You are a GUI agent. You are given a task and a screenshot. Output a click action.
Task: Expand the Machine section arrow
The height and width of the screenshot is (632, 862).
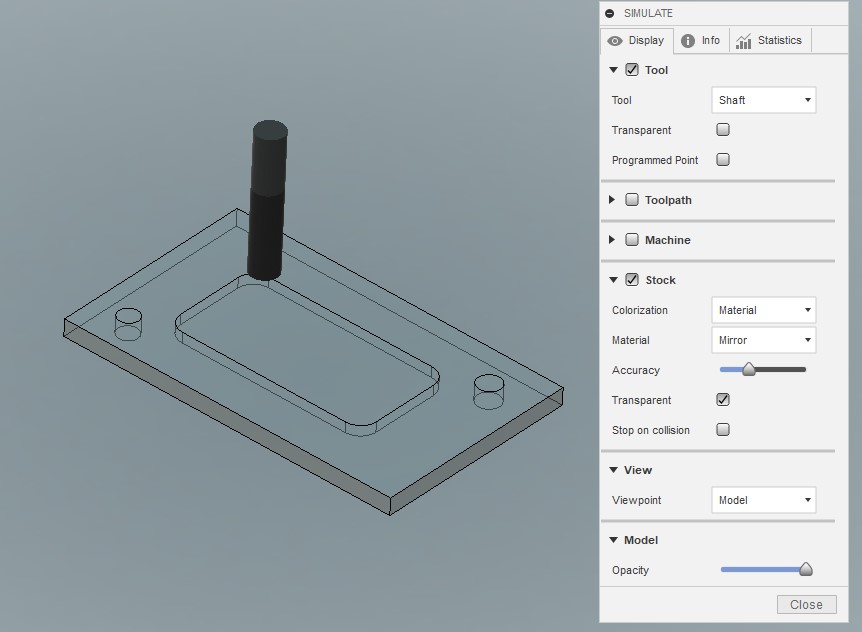pos(612,240)
